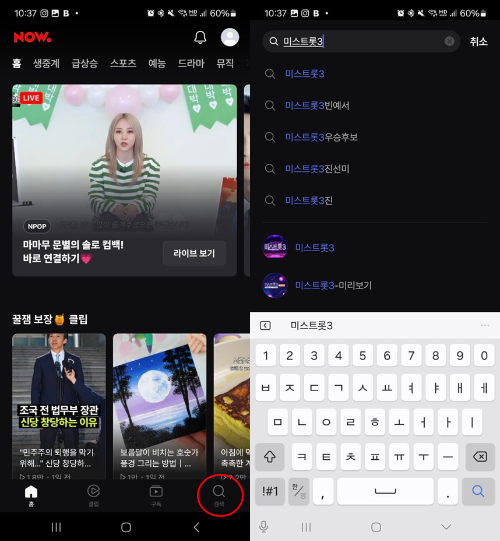Open the 클립 bottom navigation icon
Viewport: 500px width, 541px height.
pyautogui.click(x=94, y=495)
